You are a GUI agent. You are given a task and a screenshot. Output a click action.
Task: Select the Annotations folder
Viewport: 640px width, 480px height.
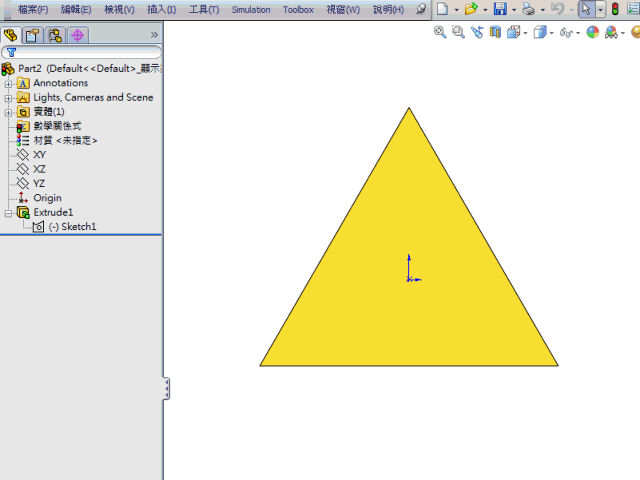52,83
